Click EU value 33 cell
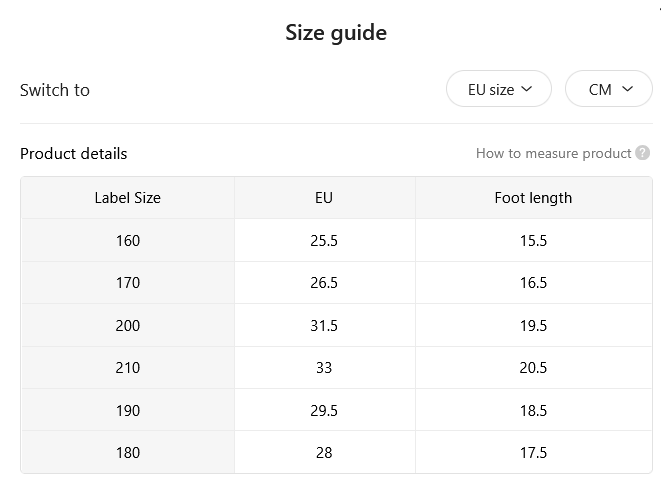 [x=324, y=368]
